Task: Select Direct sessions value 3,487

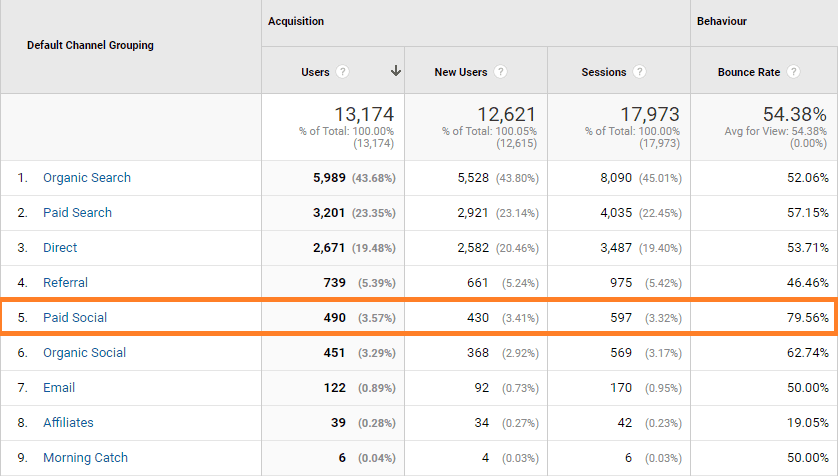Action: pos(616,248)
